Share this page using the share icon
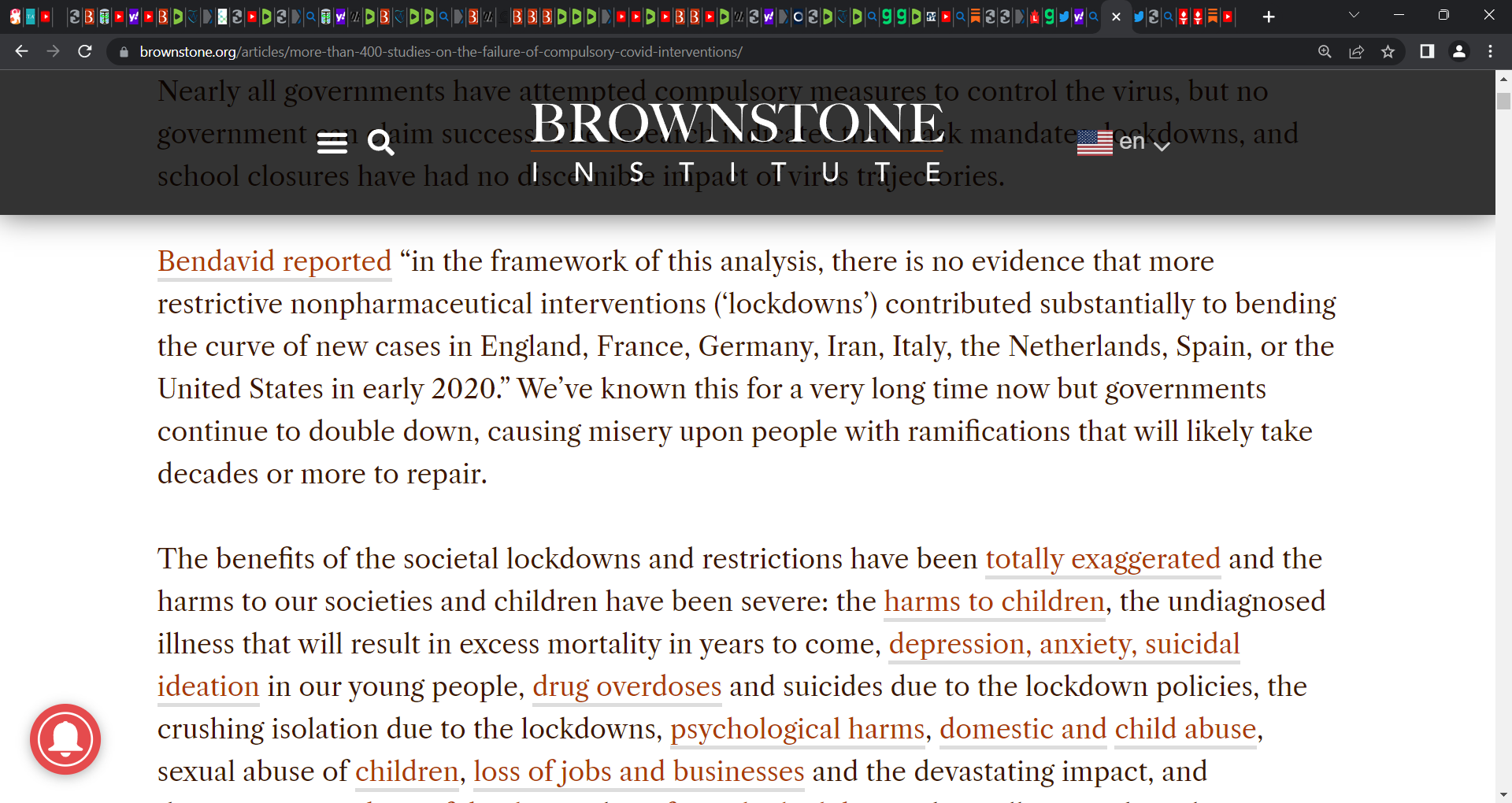The image size is (1512, 803). coord(1356,52)
